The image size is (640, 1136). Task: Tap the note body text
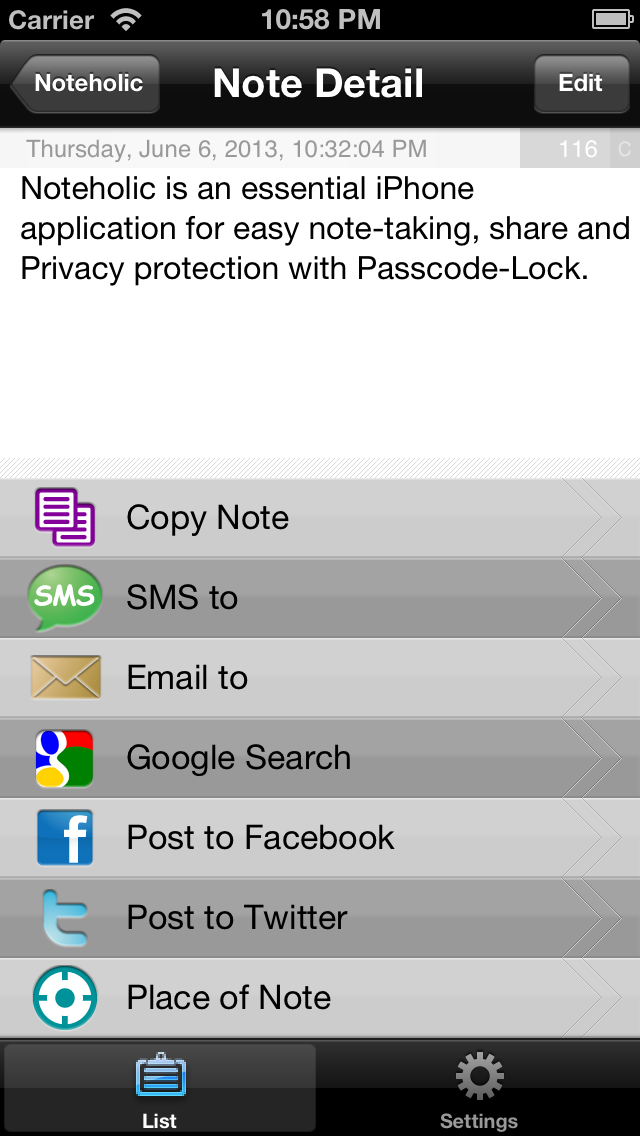click(x=320, y=229)
